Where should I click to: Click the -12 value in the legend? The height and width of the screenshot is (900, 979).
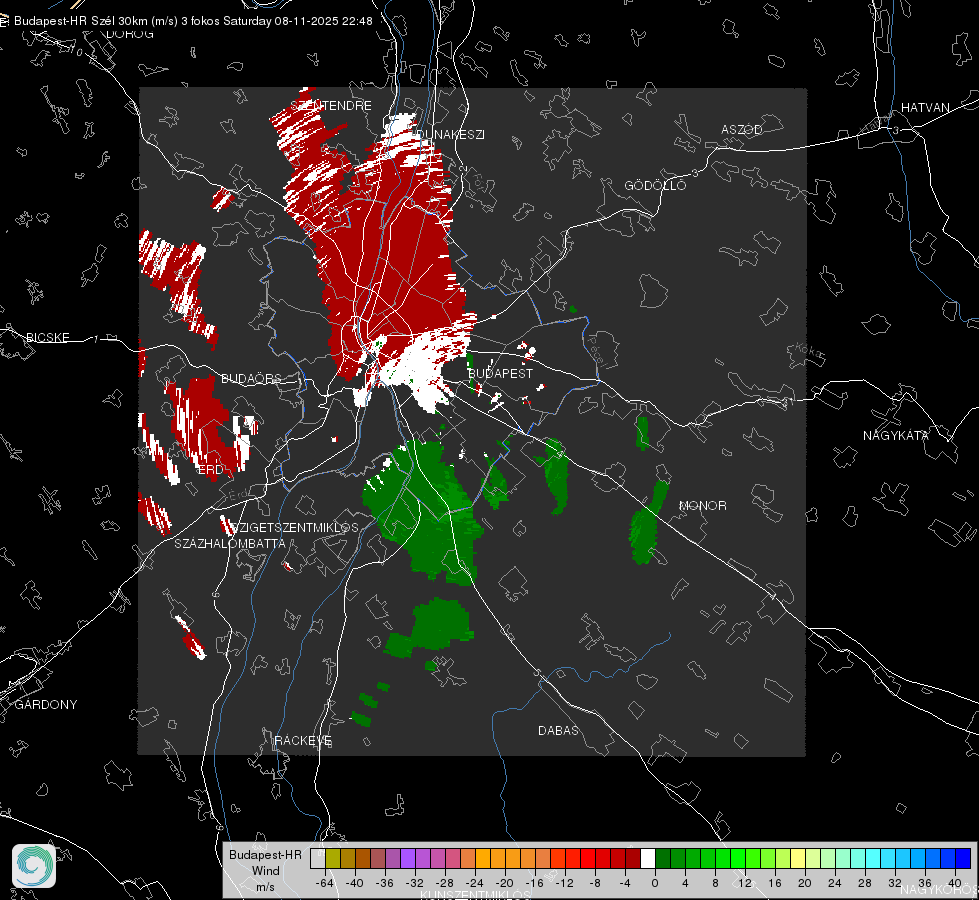point(564,883)
